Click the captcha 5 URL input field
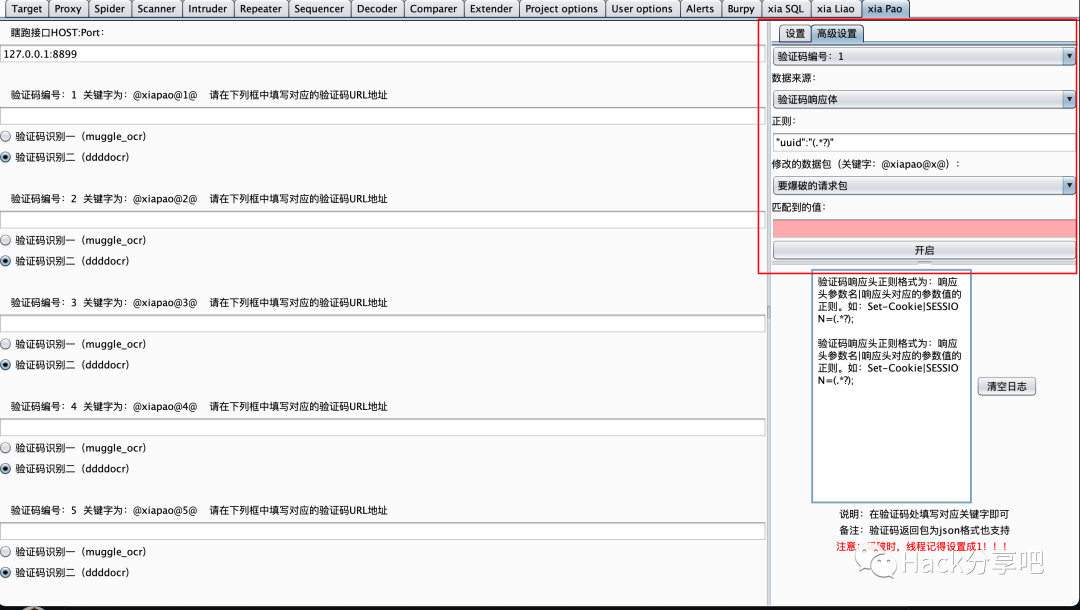 click(382, 532)
